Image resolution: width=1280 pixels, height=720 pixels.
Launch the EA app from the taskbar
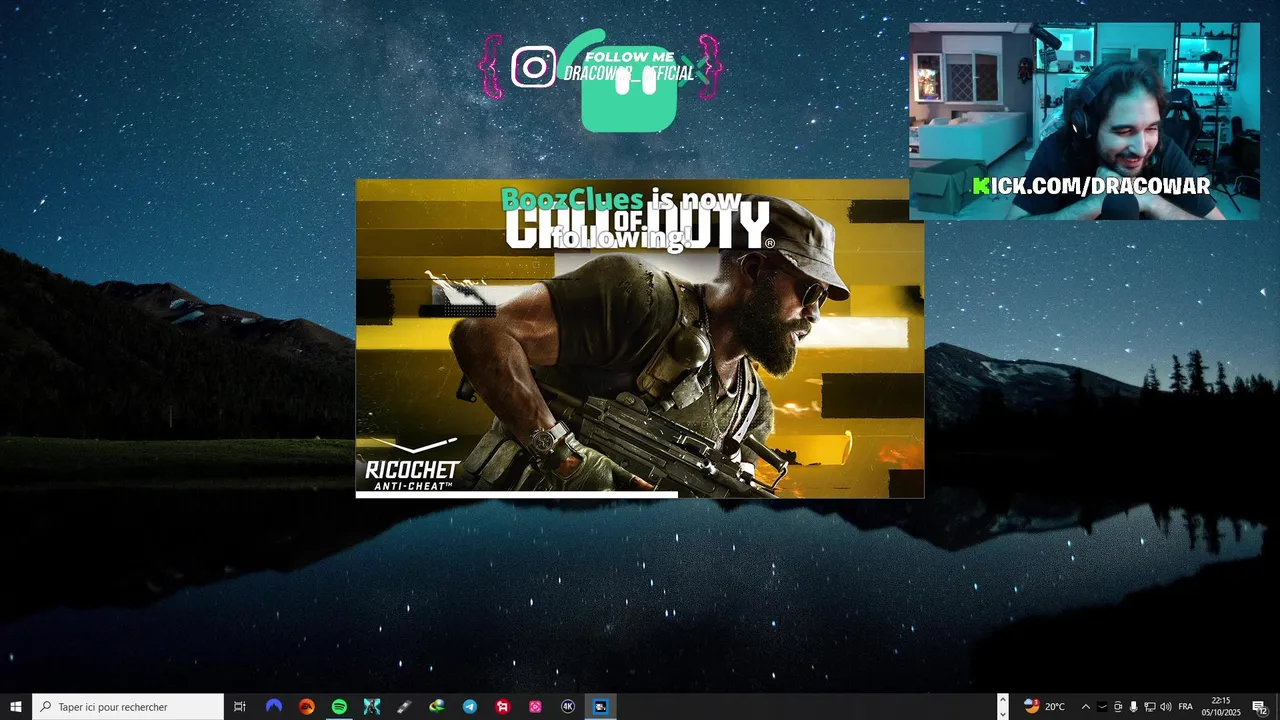point(307,706)
